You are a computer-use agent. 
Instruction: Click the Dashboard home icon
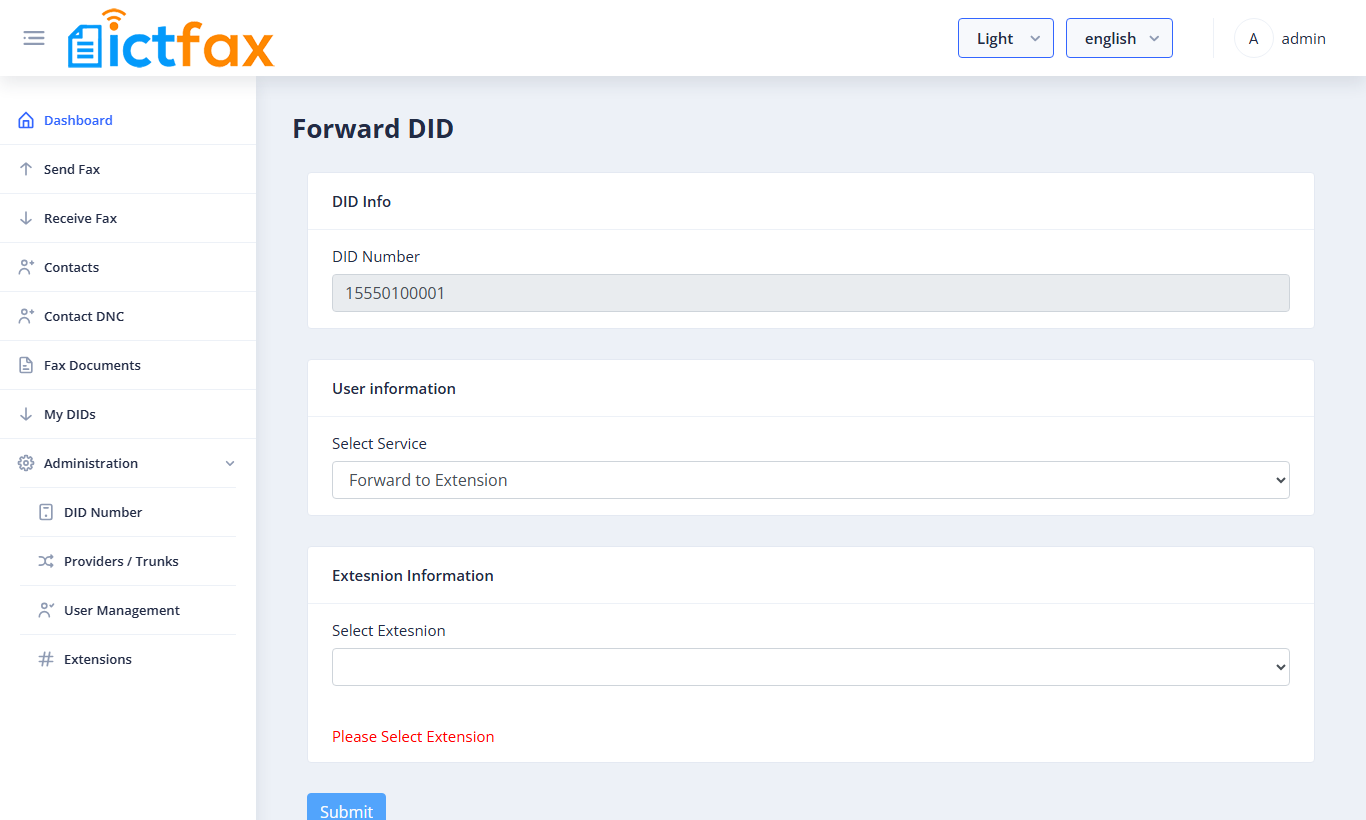[x=26, y=120]
